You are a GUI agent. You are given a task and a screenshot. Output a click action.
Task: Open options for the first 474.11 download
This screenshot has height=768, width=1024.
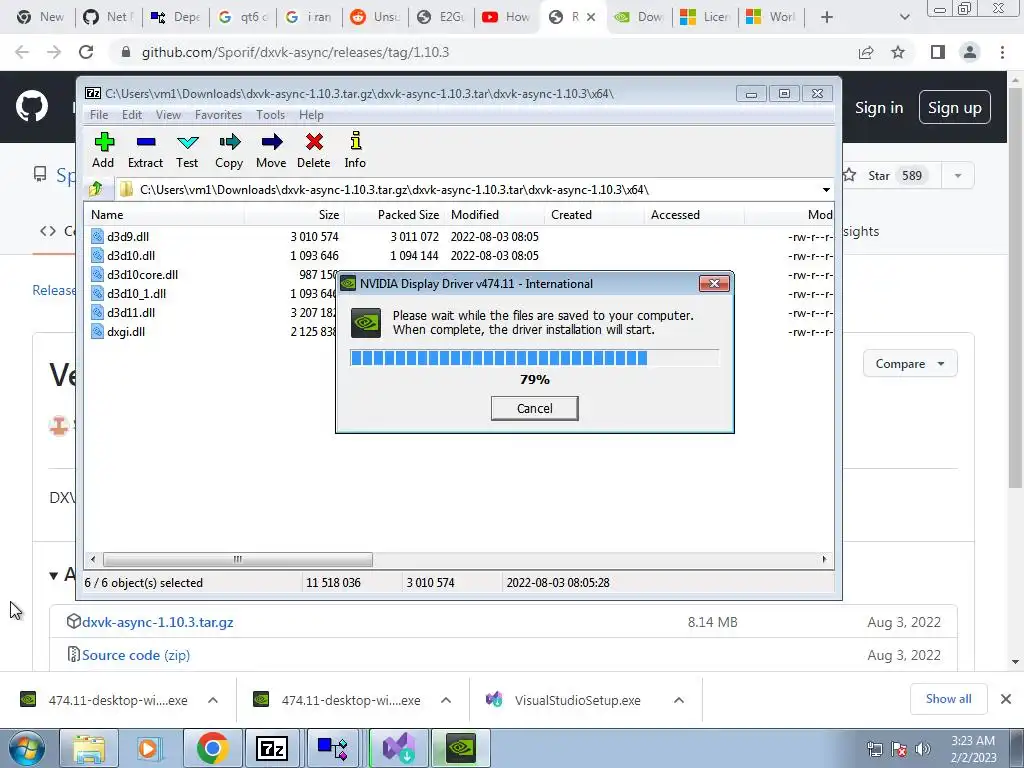[x=212, y=700]
